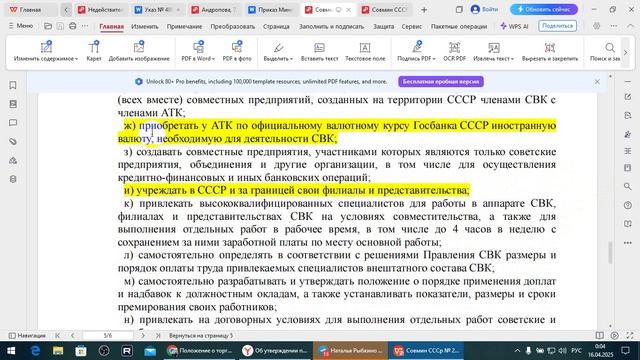
Task: Open the Примечание ribbon tab
Action: tap(184, 27)
